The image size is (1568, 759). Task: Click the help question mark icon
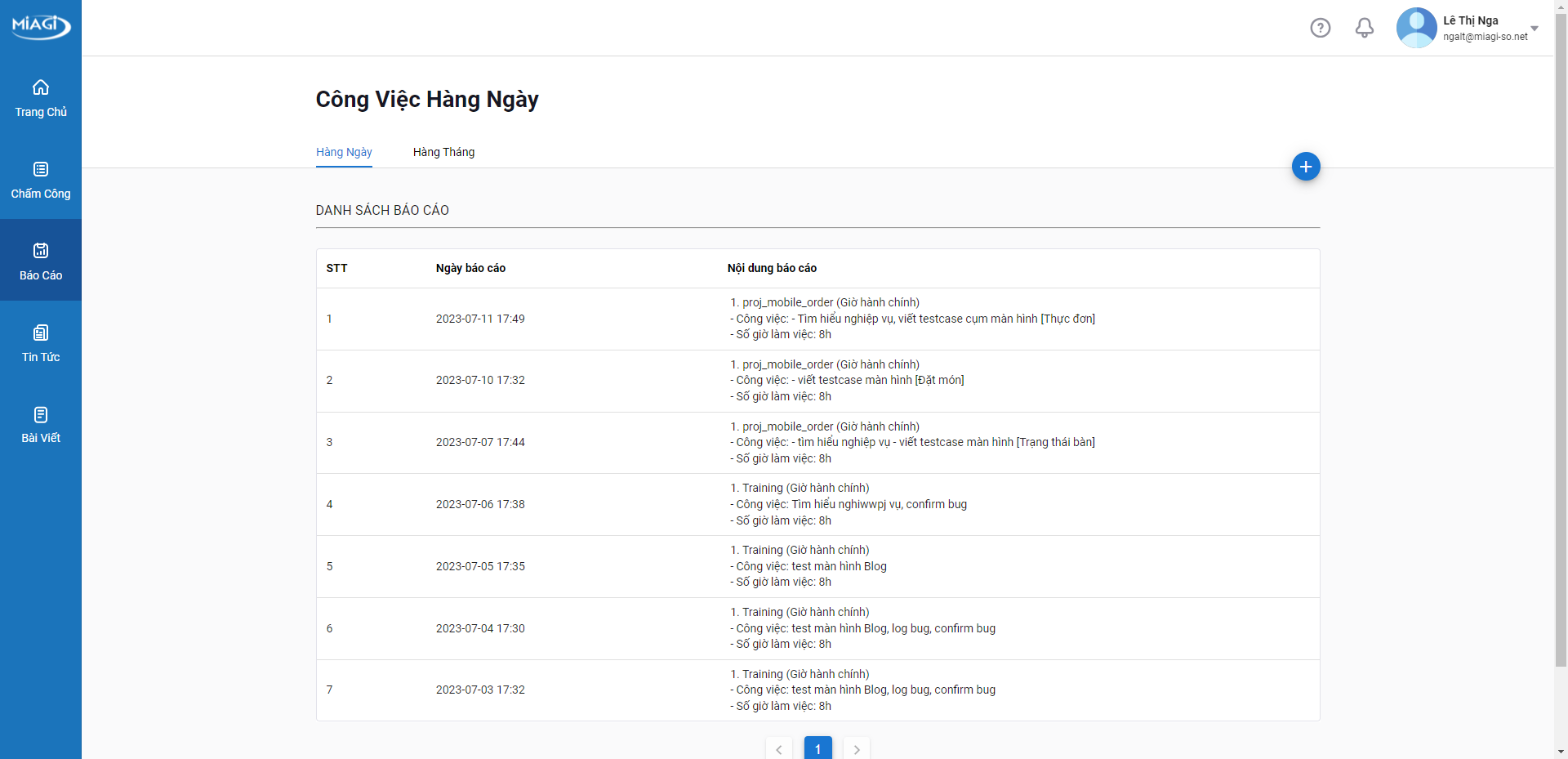tap(1320, 28)
